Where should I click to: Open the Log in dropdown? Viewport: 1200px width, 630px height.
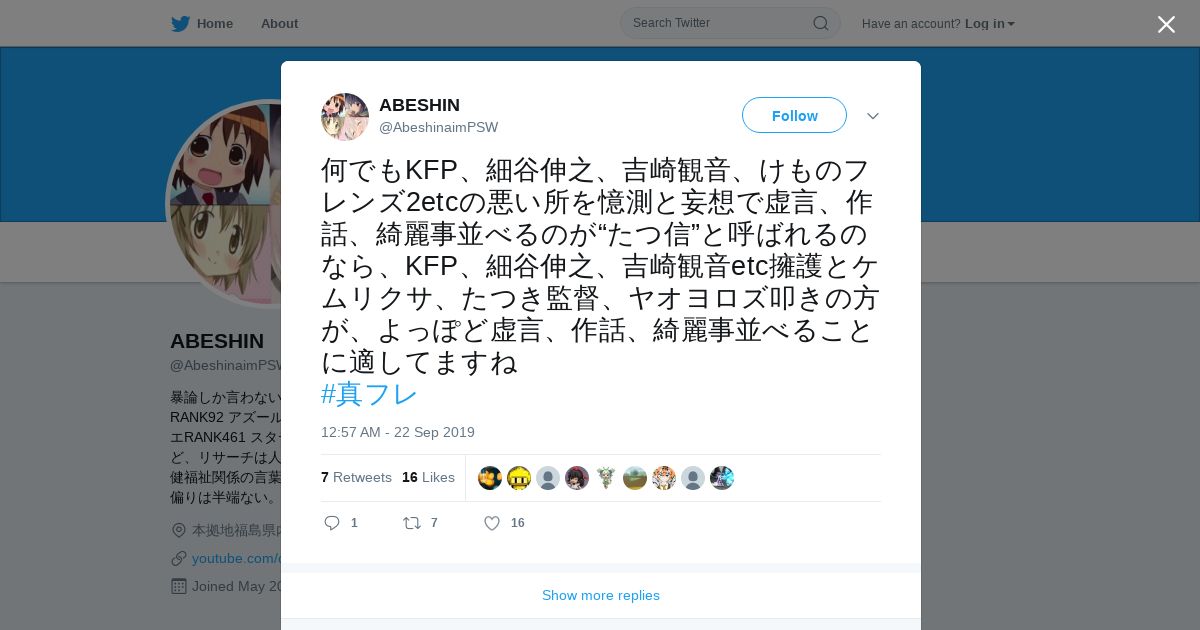989,24
